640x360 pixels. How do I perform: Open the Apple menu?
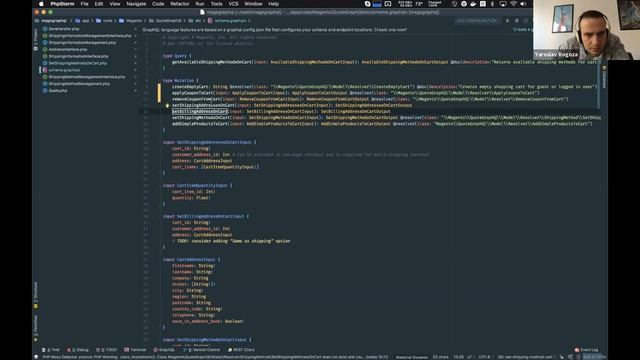click(x=41, y=4)
